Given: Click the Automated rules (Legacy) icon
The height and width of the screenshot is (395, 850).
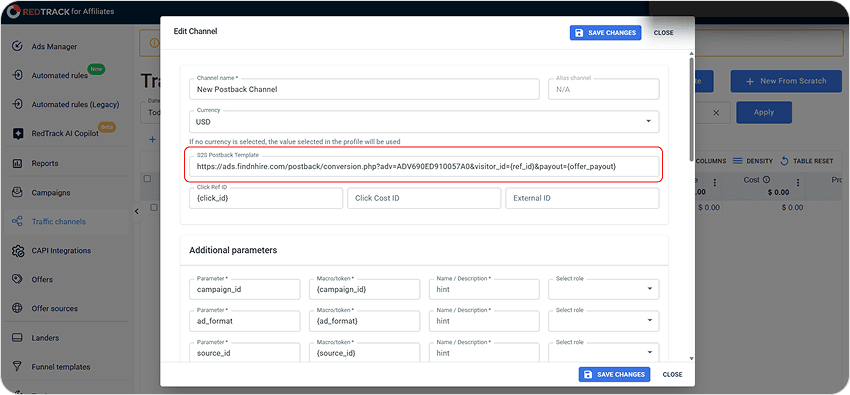Looking at the screenshot, I should pos(17,104).
